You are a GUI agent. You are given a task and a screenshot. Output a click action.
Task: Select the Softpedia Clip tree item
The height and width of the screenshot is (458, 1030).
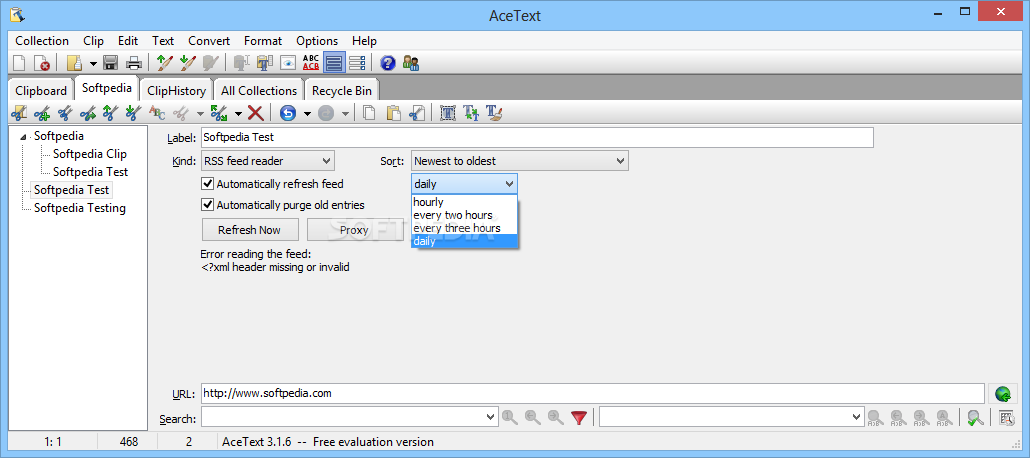click(x=90, y=154)
